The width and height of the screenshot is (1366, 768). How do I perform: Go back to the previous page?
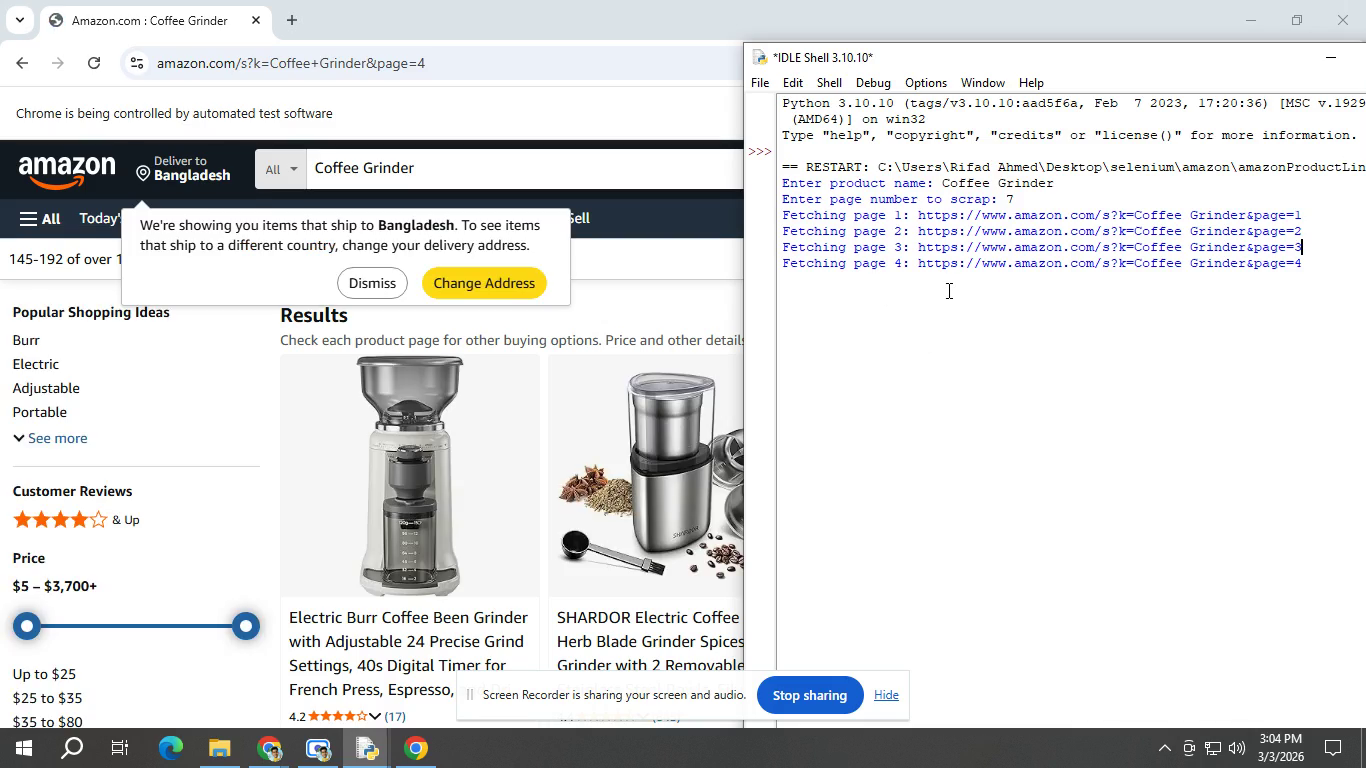coord(22,63)
